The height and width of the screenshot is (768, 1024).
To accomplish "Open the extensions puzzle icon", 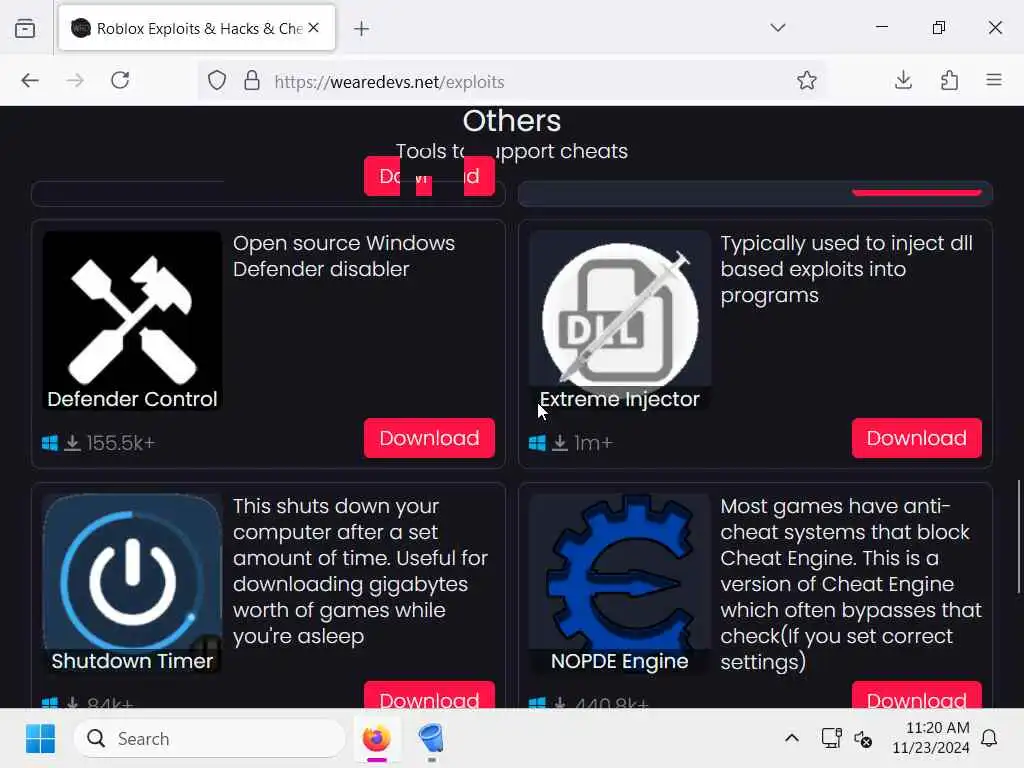I will [x=950, y=80].
